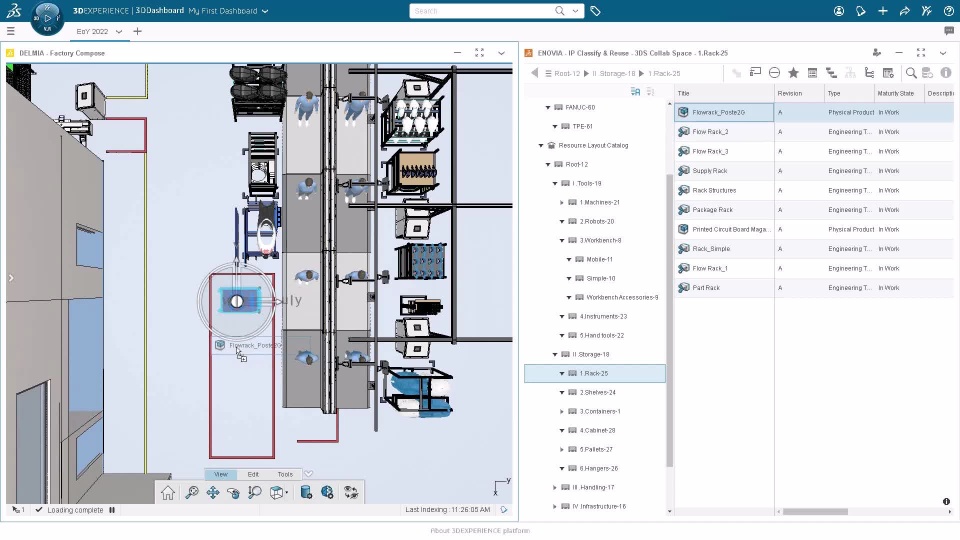Open the ENOVIA widget menu chevron
This screenshot has width=960, height=540.
click(x=943, y=53)
